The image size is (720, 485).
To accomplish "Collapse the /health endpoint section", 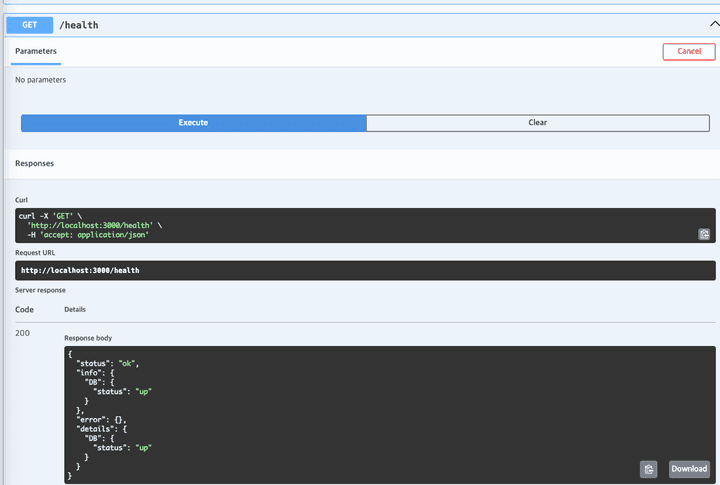I will coord(712,24).
